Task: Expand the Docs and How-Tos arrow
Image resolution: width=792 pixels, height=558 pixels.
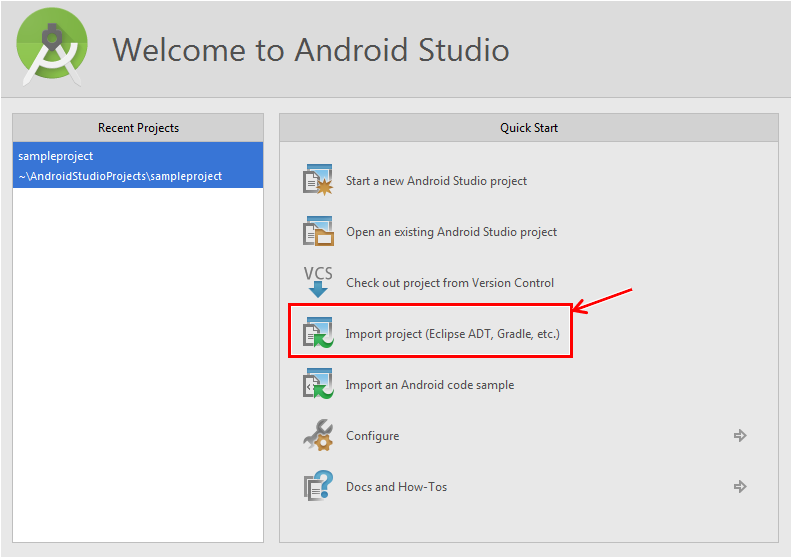Action: tap(740, 487)
